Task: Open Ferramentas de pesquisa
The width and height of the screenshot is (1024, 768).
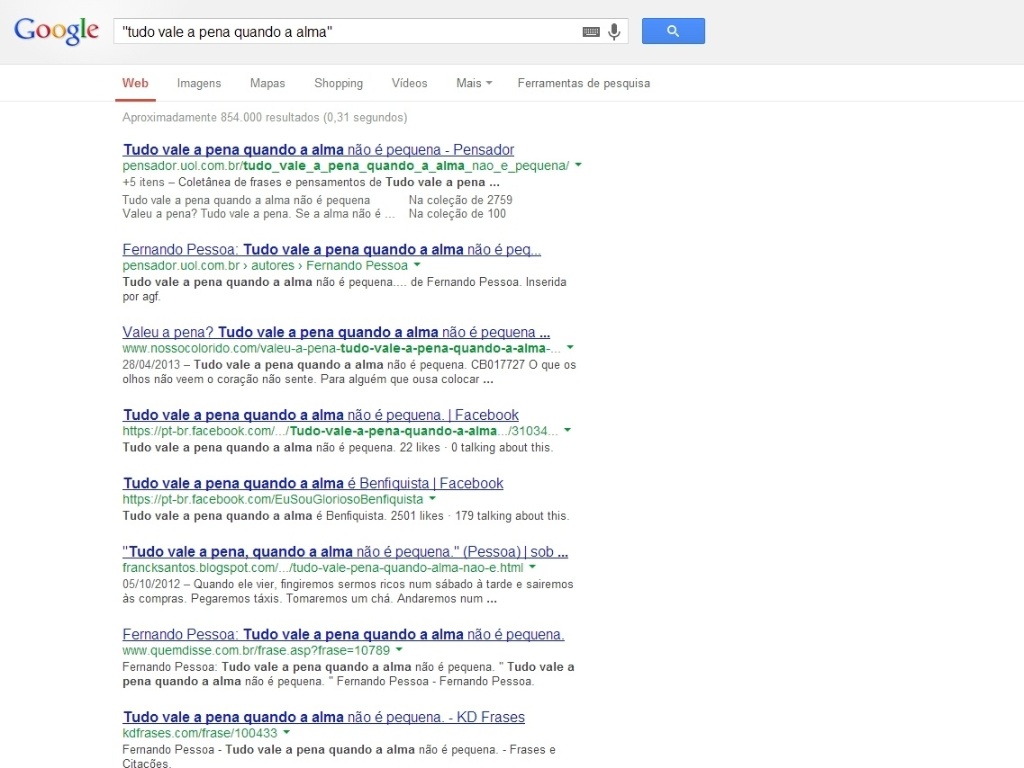Action: tap(583, 83)
